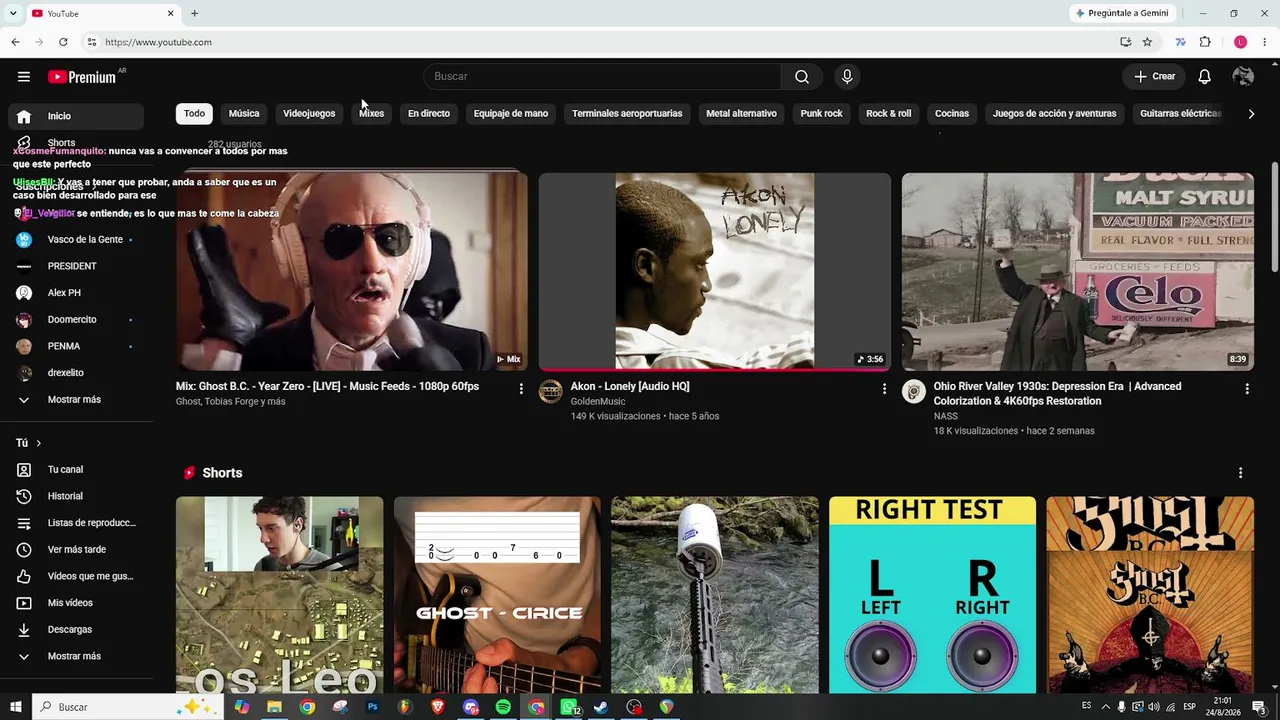
Task: Open File Explorer from the taskbar
Action: (x=274, y=707)
